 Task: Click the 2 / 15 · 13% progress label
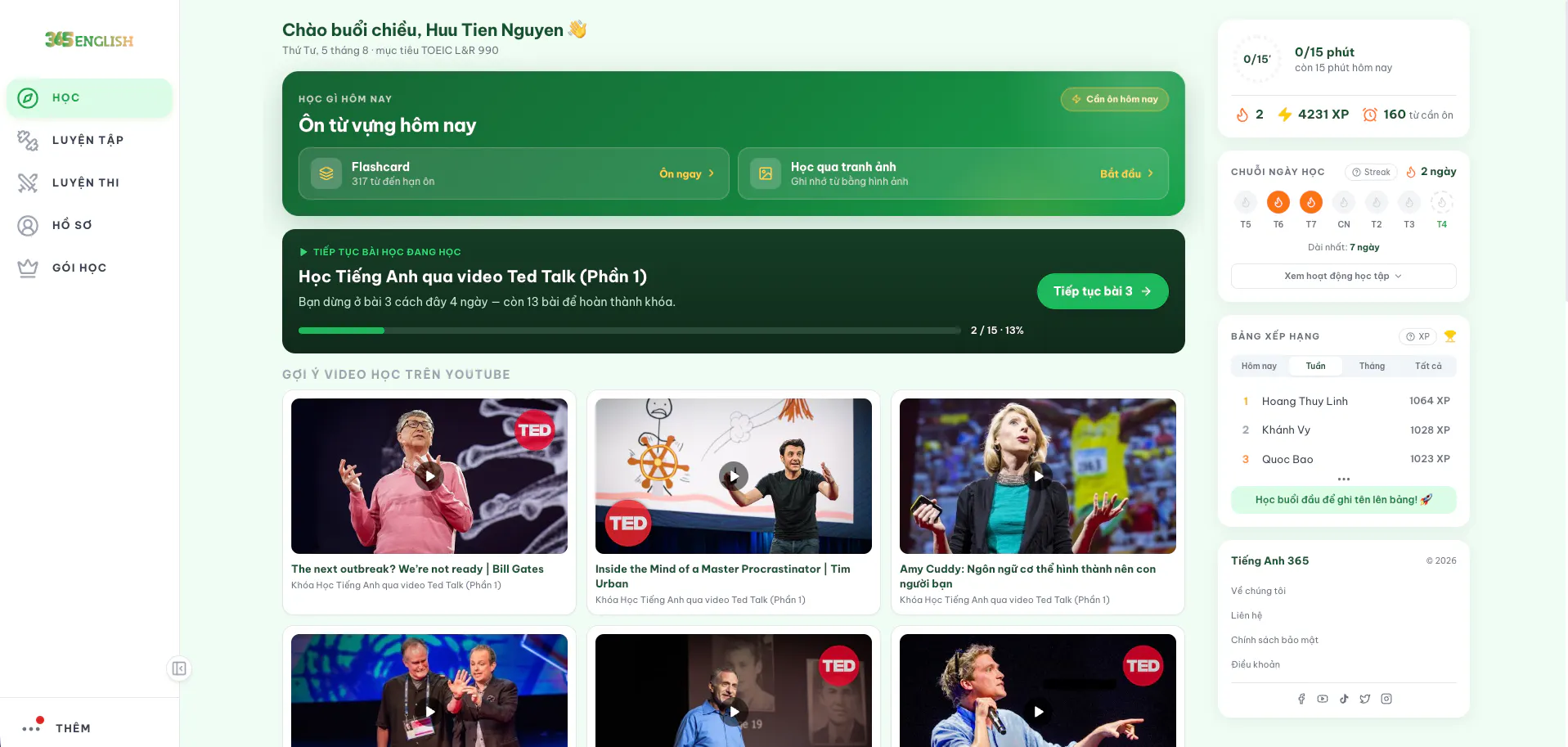point(997,331)
